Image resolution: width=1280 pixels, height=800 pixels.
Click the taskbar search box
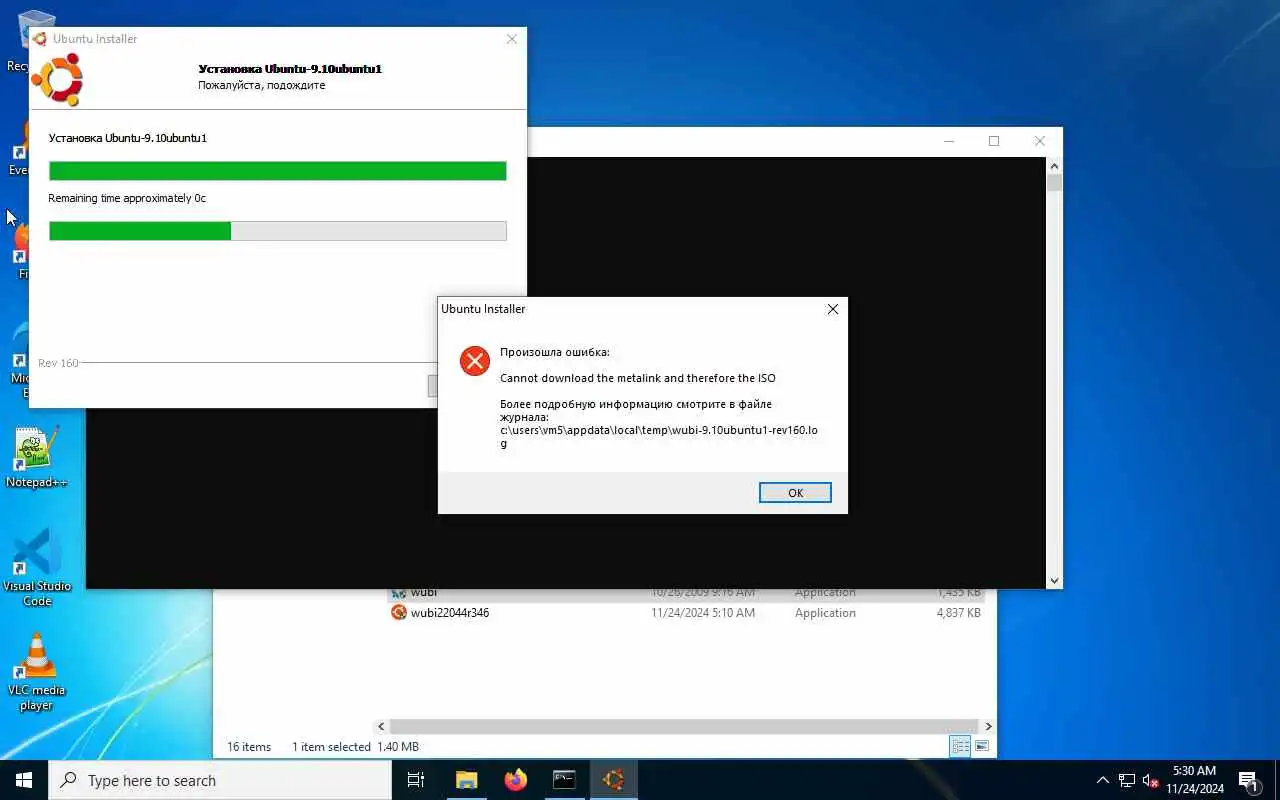(220, 780)
